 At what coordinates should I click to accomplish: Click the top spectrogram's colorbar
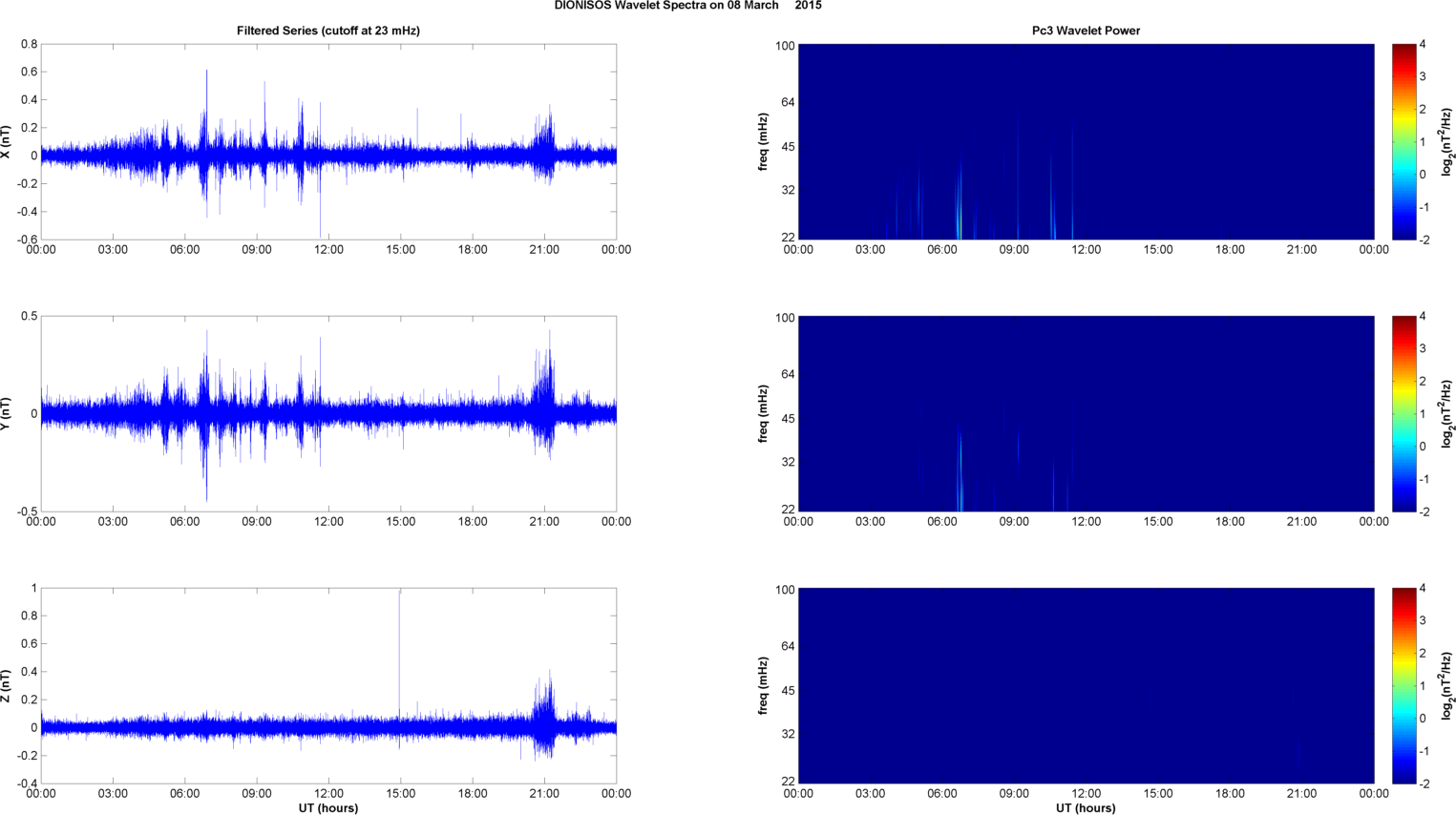coord(1403,141)
